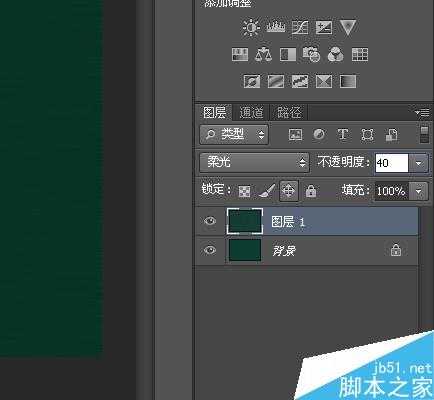
Task: Add a Curves adjustment layer
Action: tap(300, 27)
